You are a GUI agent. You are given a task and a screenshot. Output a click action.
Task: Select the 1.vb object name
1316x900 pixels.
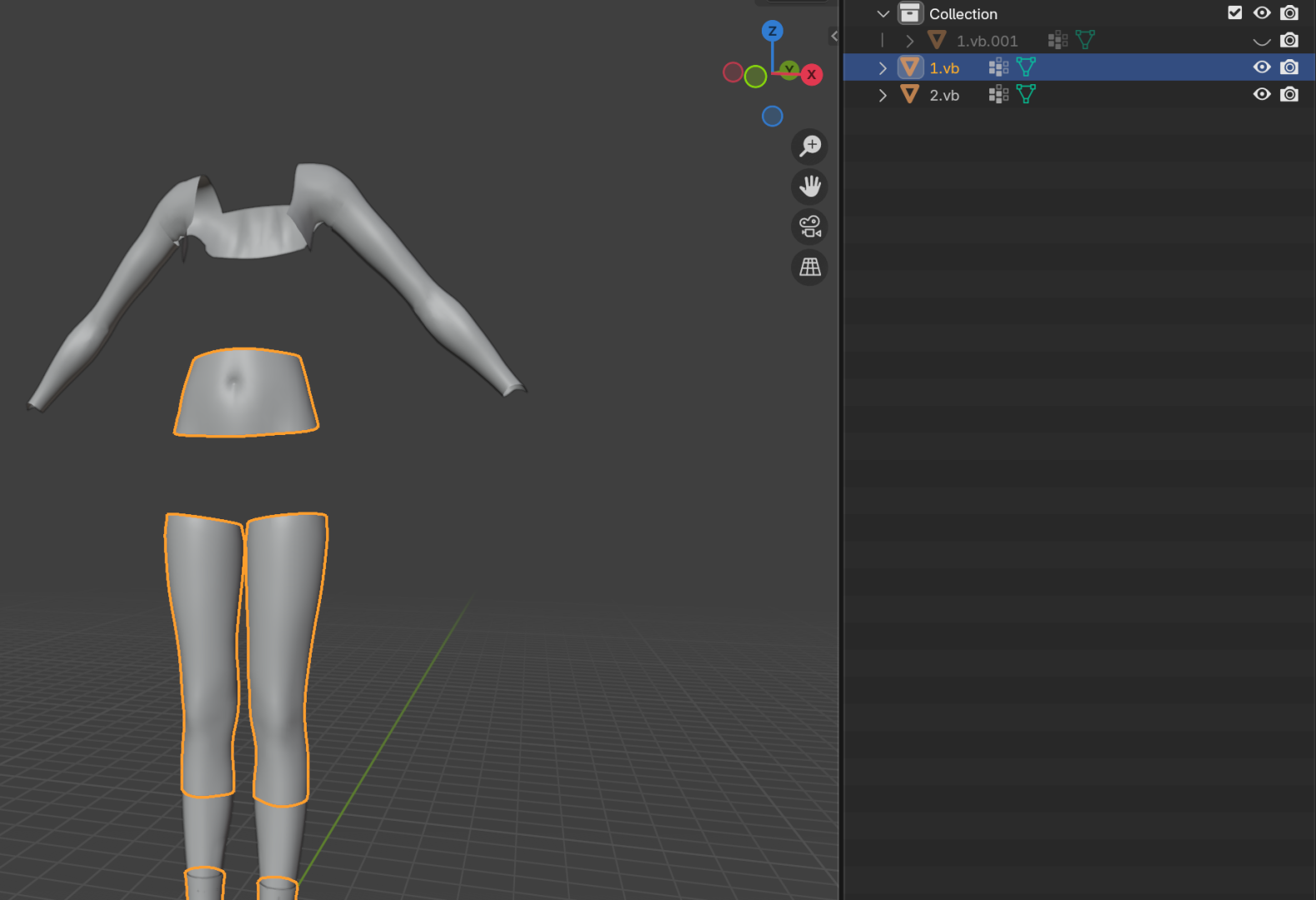(x=944, y=68)
